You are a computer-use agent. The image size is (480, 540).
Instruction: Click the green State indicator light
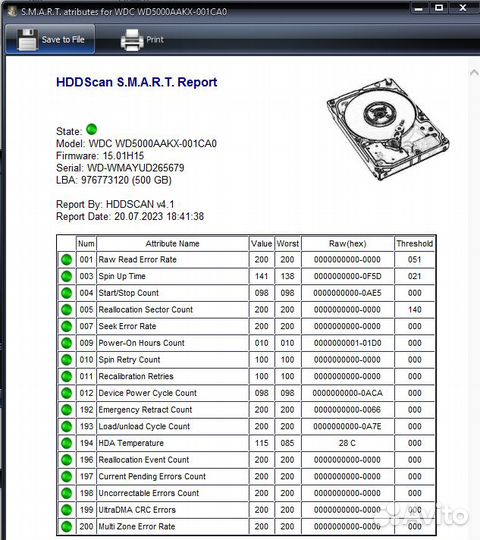click(92, 129)
